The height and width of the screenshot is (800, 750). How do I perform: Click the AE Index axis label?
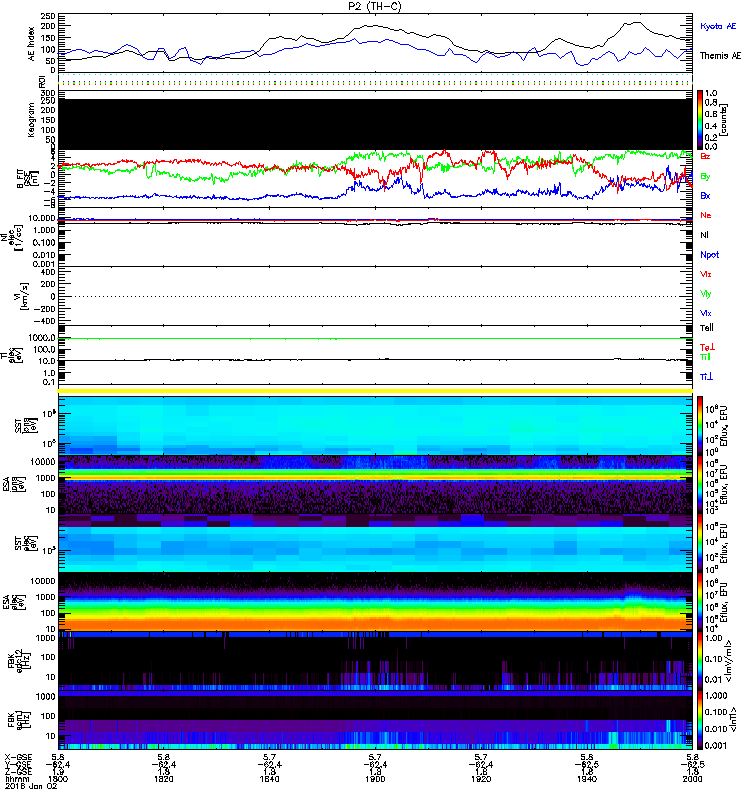point(32,44)
